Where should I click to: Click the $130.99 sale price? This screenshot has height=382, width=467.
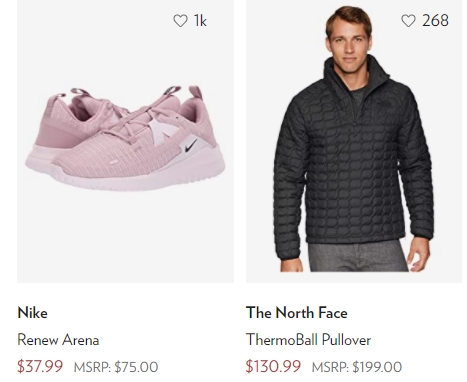point(273,366)
